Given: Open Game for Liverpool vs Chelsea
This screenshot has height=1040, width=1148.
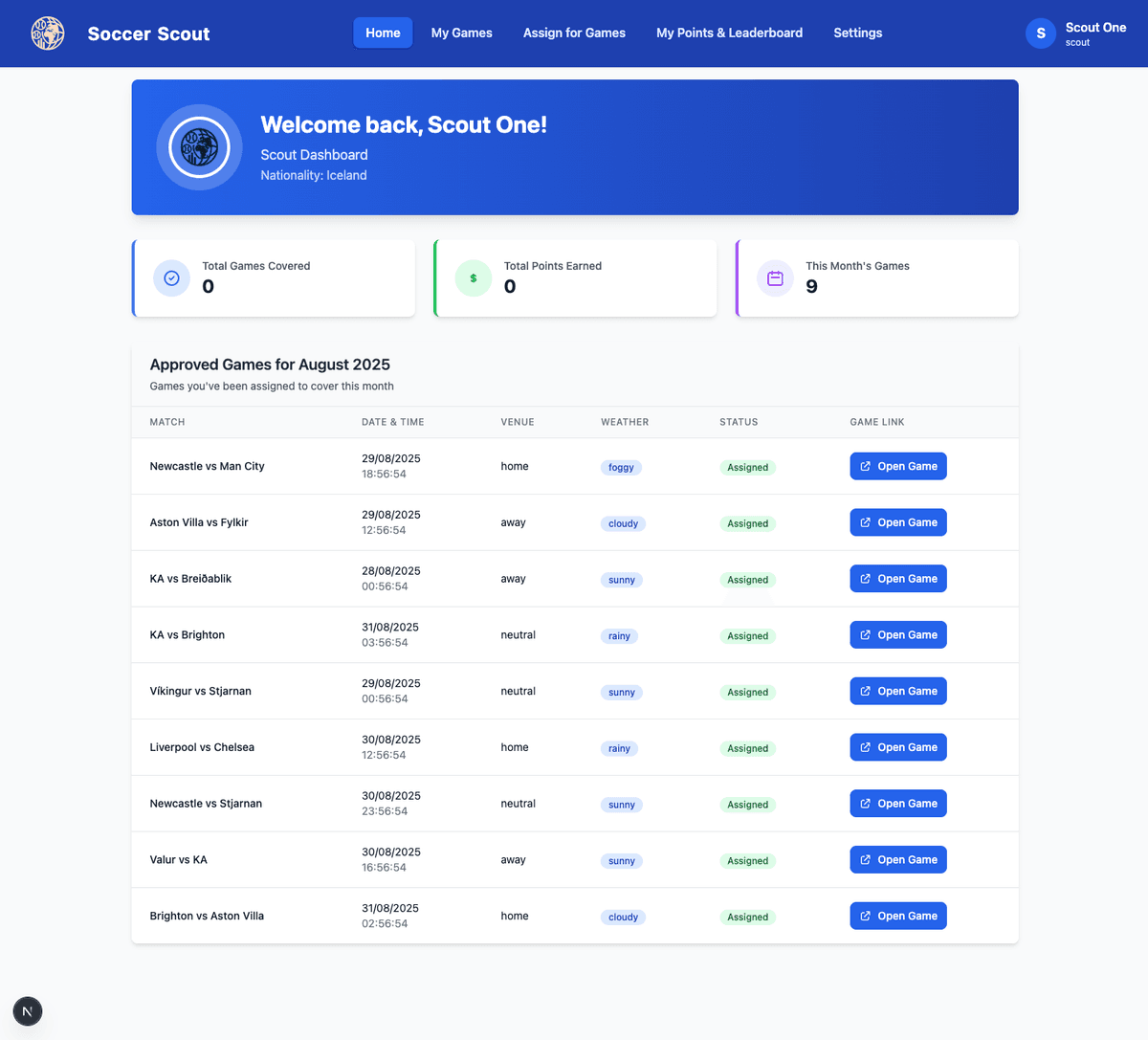Looking at the screenshot, I should tap(897, 747).
